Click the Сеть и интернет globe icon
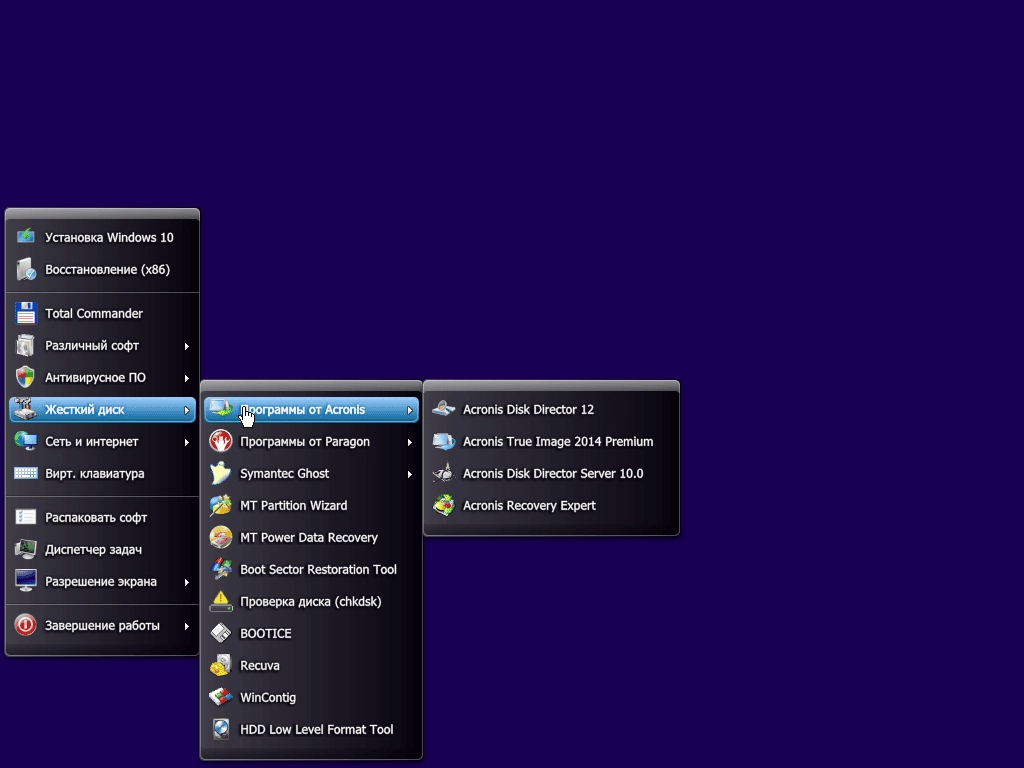 pyautogui.click(x=25, y=441)
